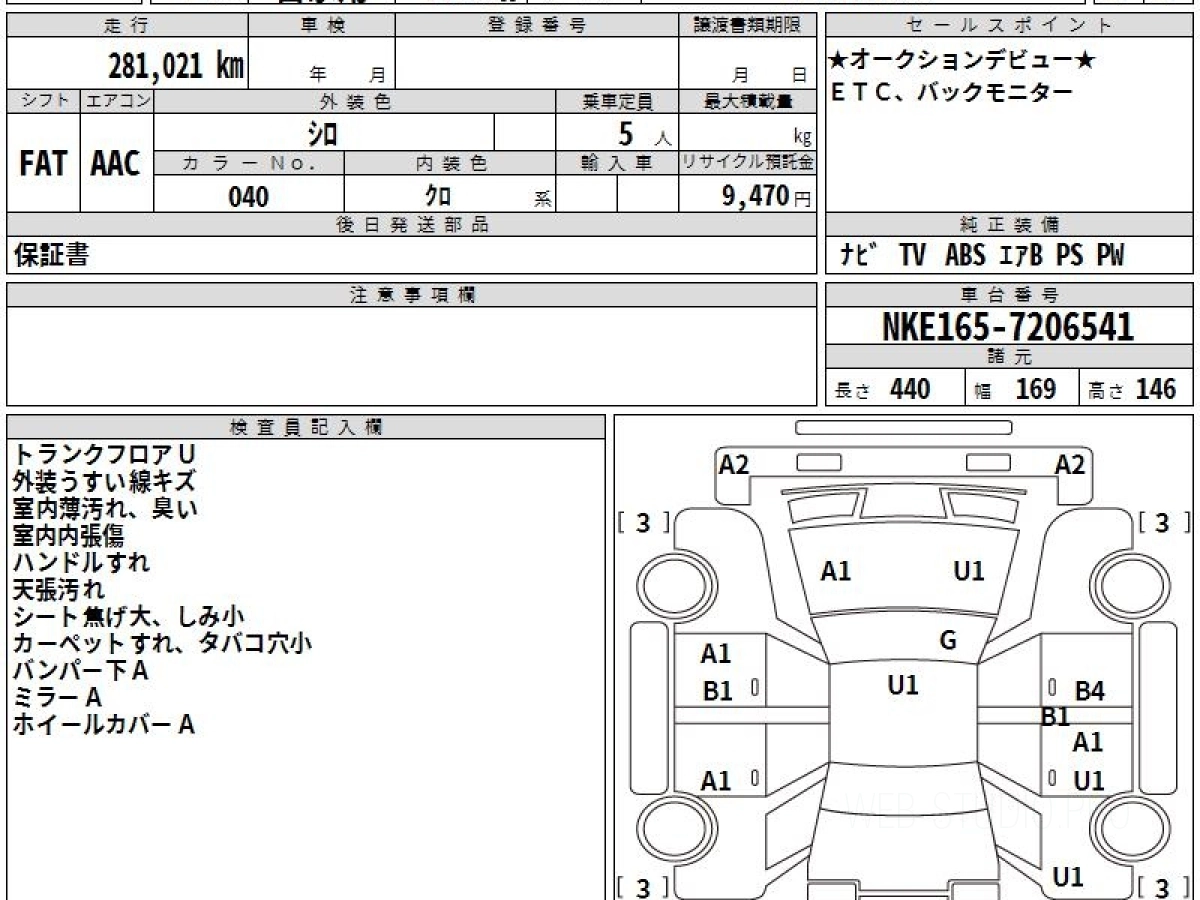Select the 外装うすい線キズ note
The image size is (1200, 900).
104,481
